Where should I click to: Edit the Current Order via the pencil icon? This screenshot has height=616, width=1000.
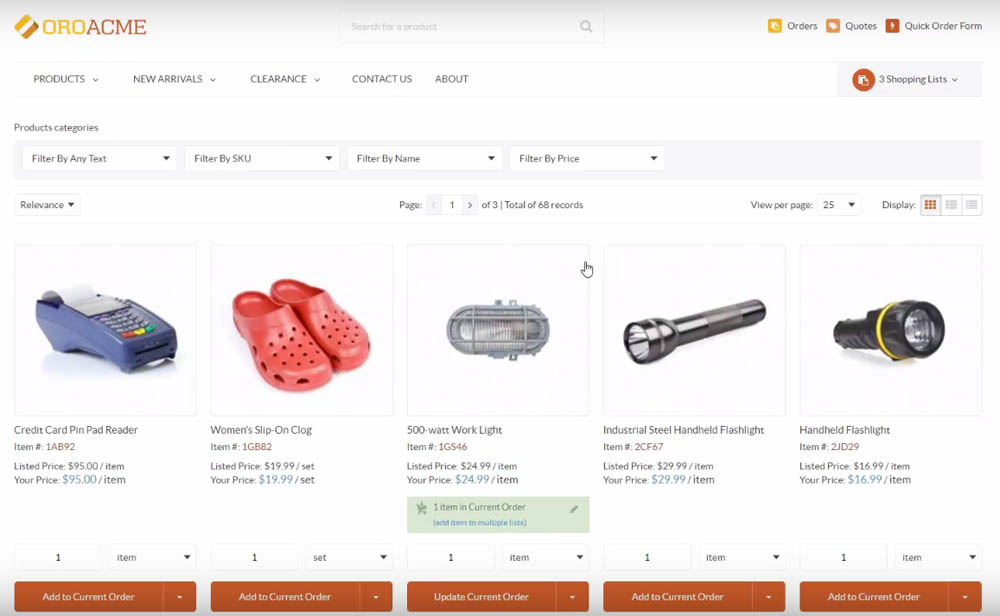click(x=574, y=508)
